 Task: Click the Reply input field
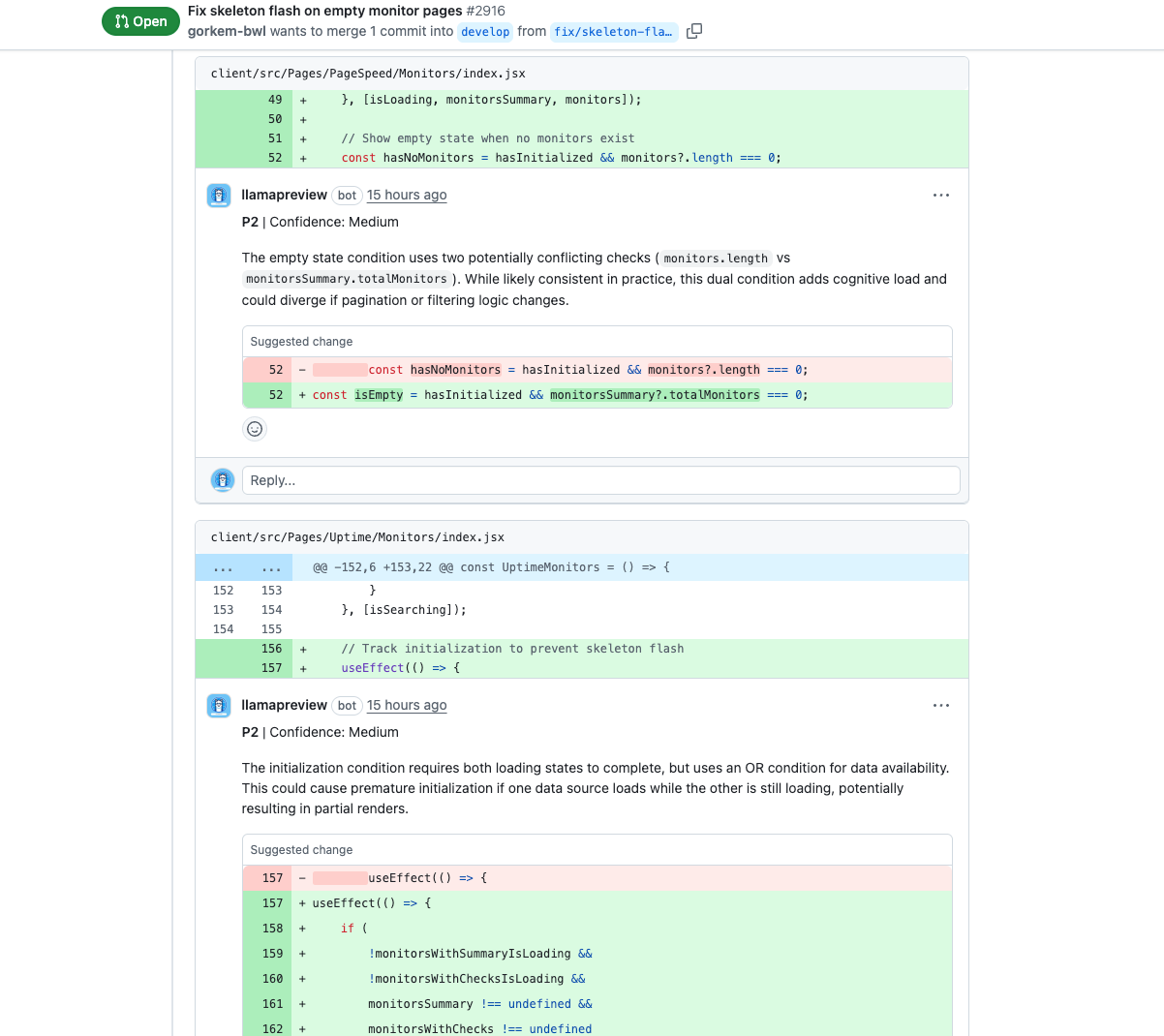[x=600, y=480]
